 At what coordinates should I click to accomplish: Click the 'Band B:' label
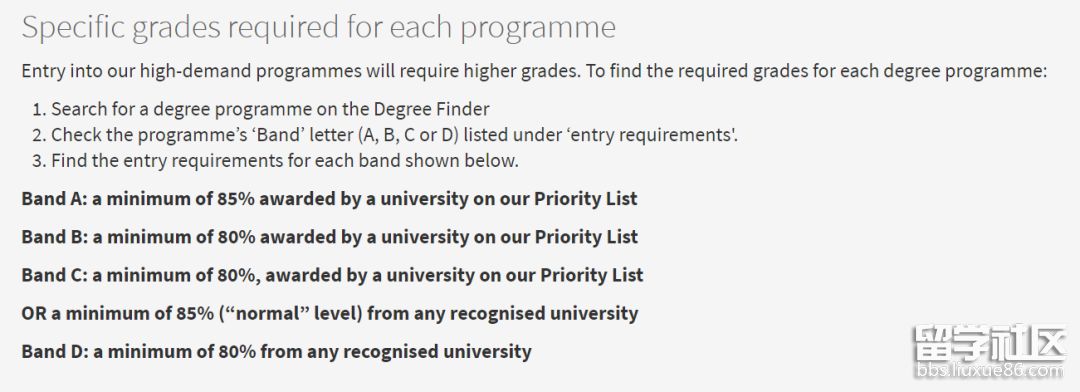(x=54, y=237)
